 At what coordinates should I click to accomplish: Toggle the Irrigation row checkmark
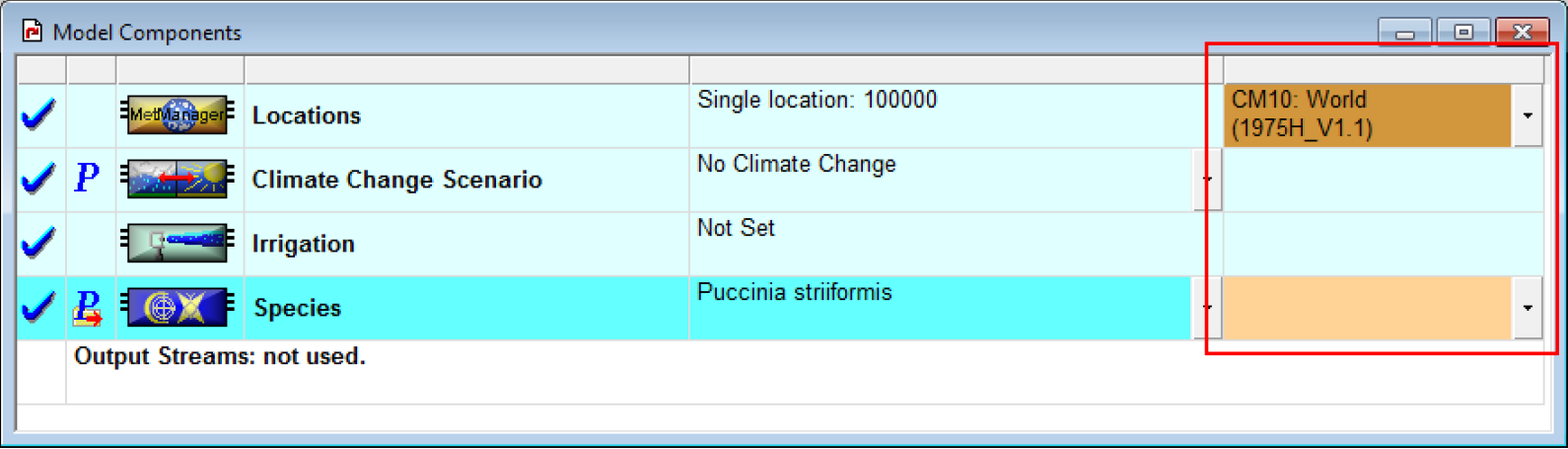point(38,244)
